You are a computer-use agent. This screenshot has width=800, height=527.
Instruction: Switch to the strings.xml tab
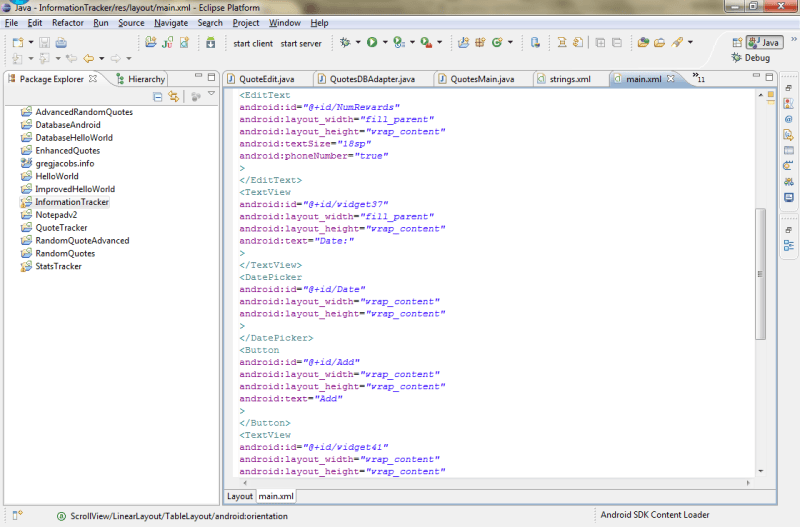click(570, 79)
